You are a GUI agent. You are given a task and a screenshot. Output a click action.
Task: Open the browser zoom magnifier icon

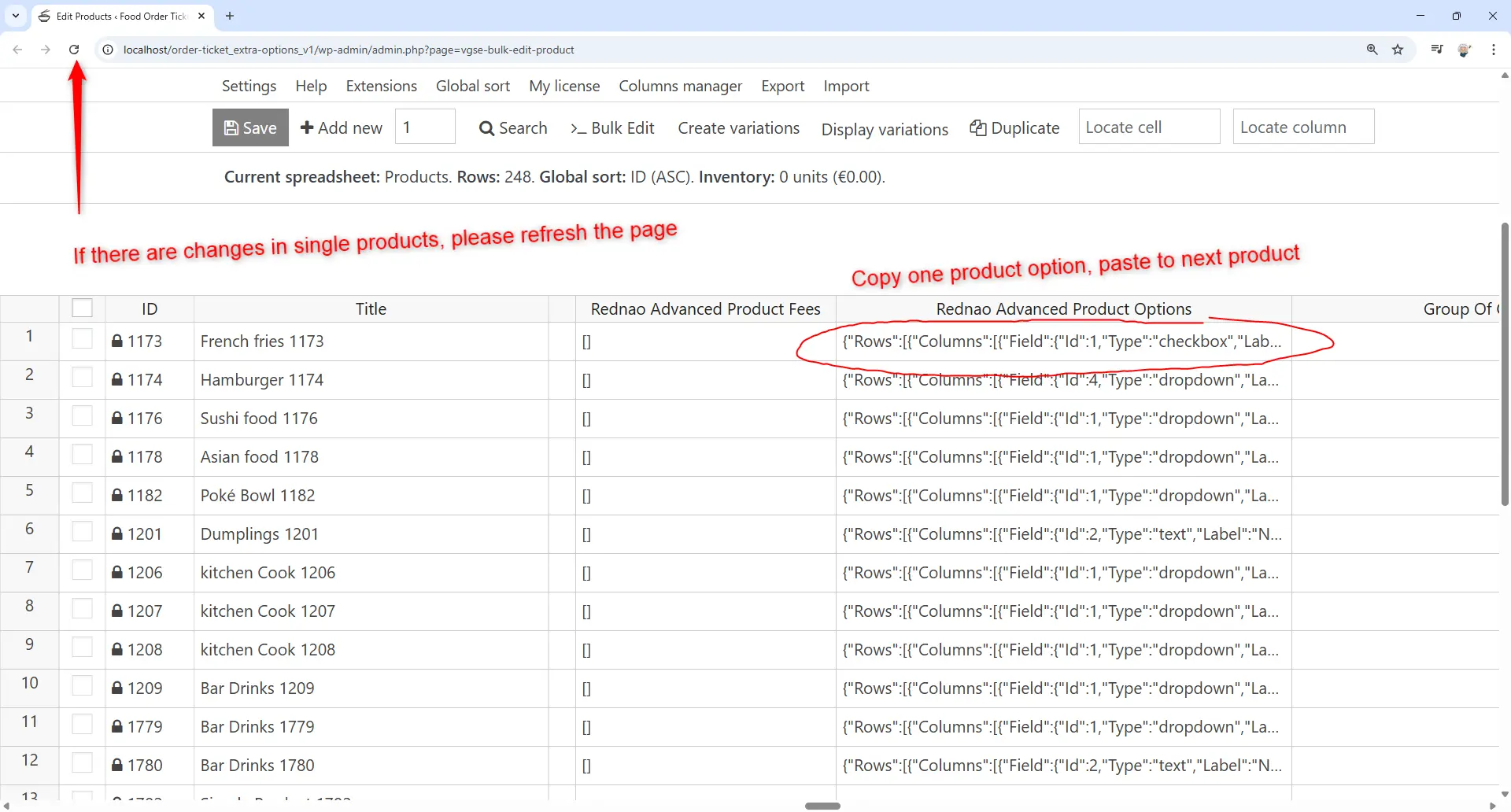click(x=1372, y=50)
